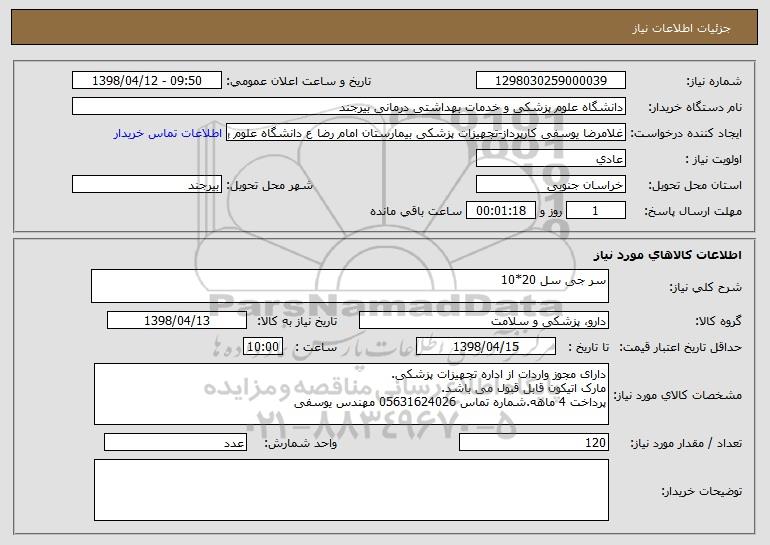
Task: Click the label واحد شمارش
Action: point(301,444)
